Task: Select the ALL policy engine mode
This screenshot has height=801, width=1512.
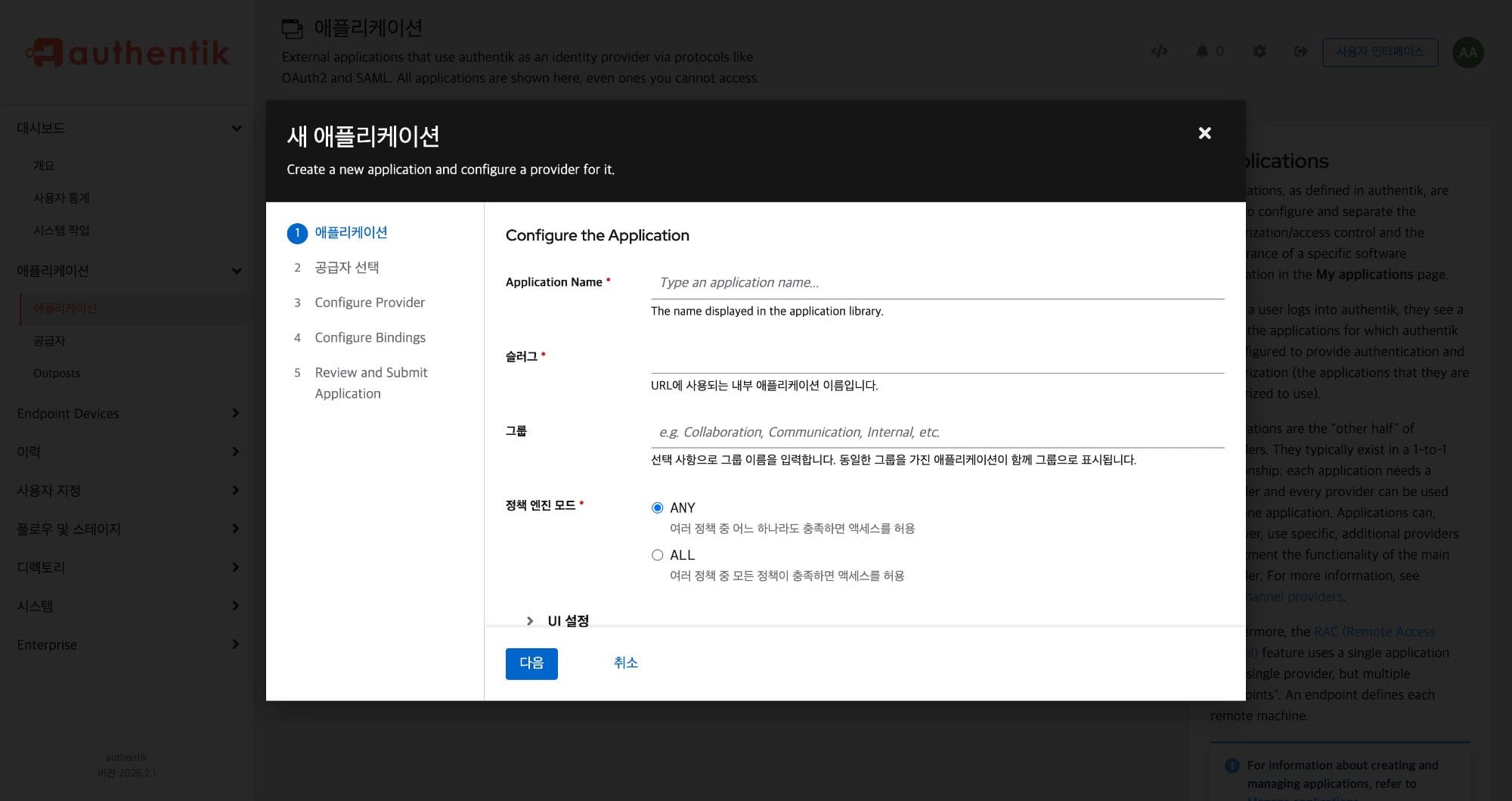Action: tap(657, 555)
